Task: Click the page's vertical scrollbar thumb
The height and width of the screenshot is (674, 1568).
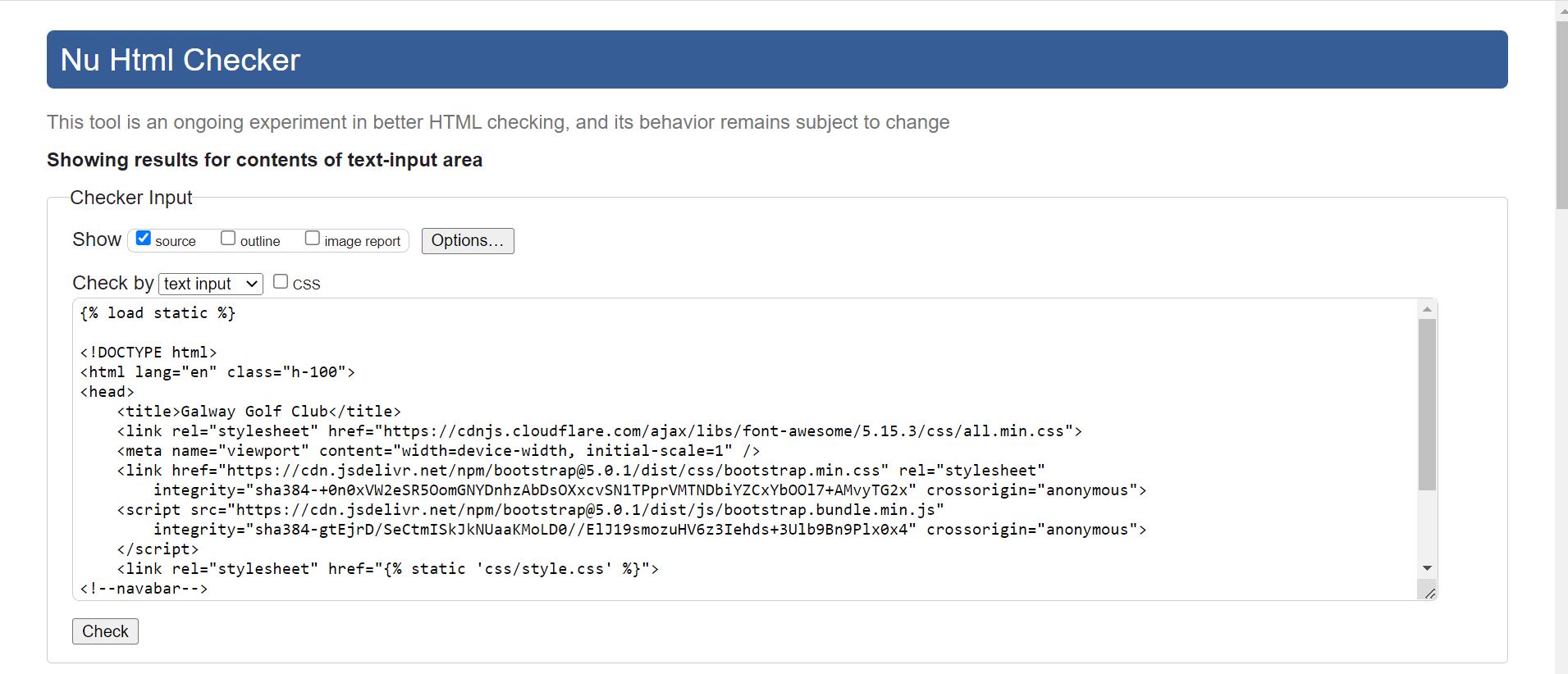Action: tap(1561, 115)
